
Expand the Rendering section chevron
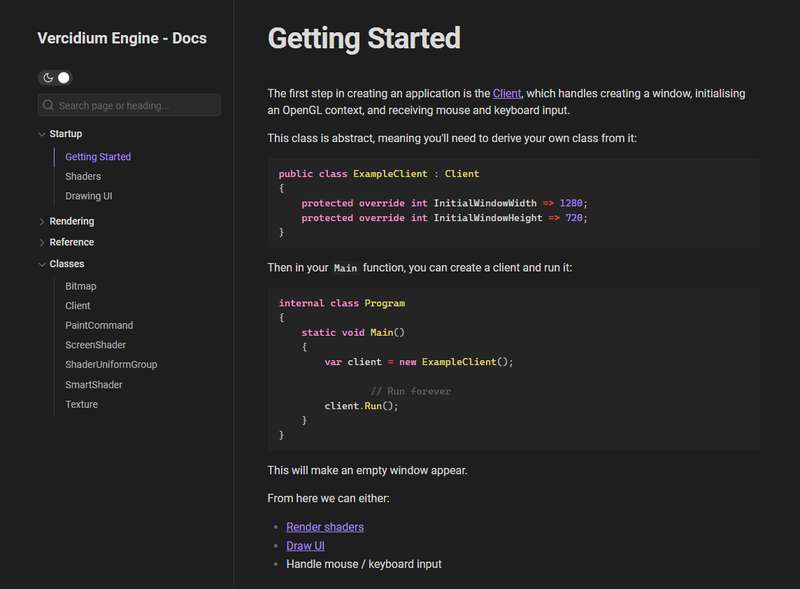tap(42, 222)
